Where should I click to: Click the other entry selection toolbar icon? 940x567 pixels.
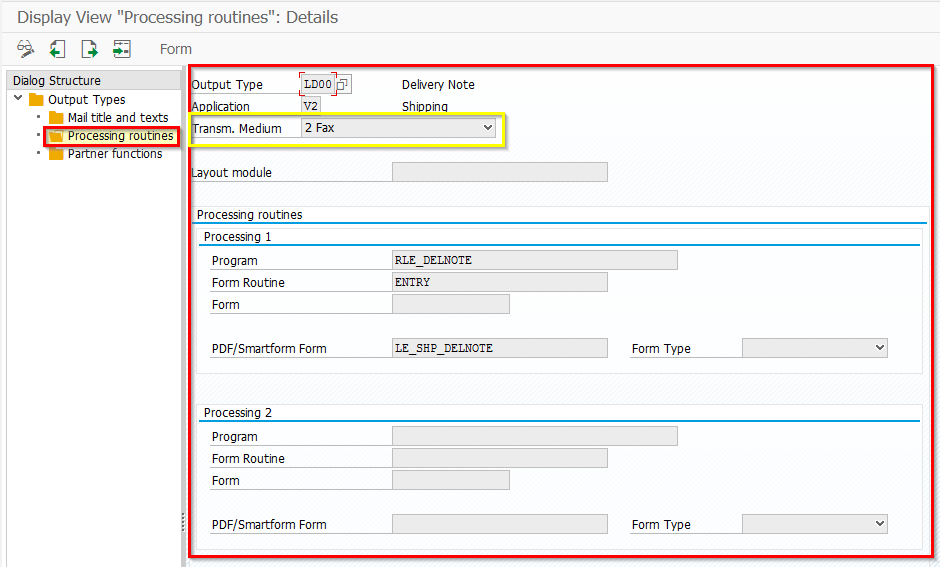pos(122,49)
